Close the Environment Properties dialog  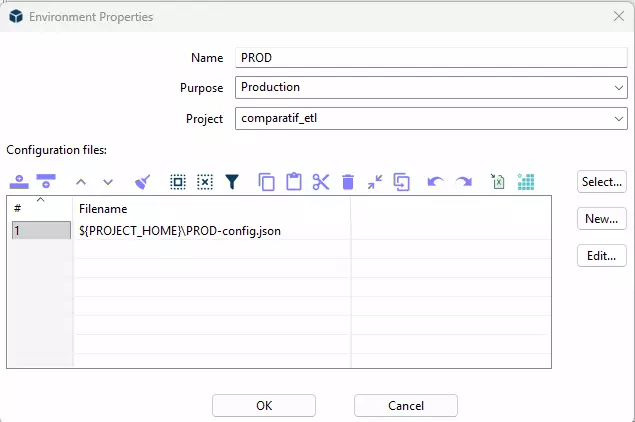[x=618, y=16]
